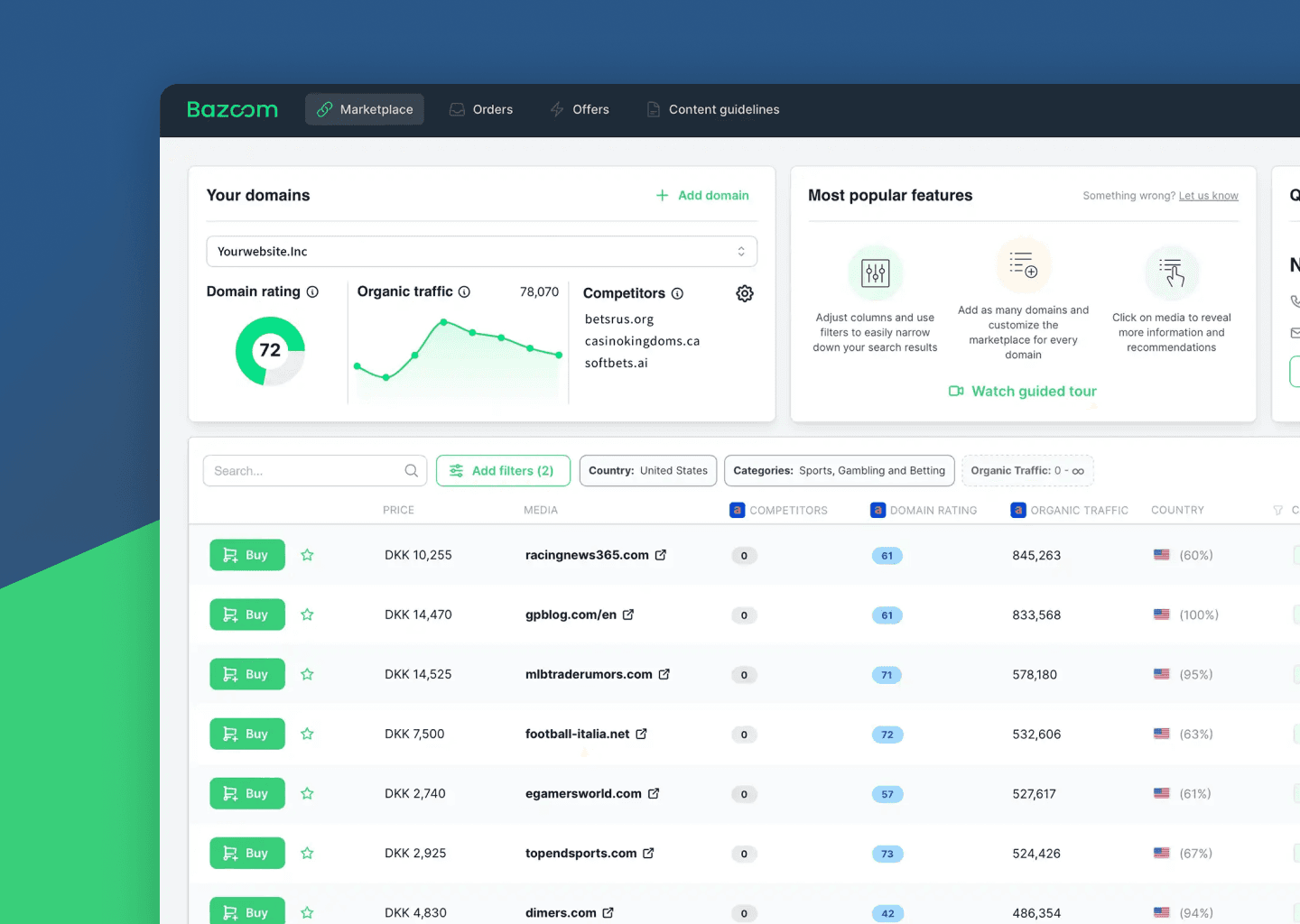Click the Search input field
Screen dimensions: 1300x924
tap(315, 471)
